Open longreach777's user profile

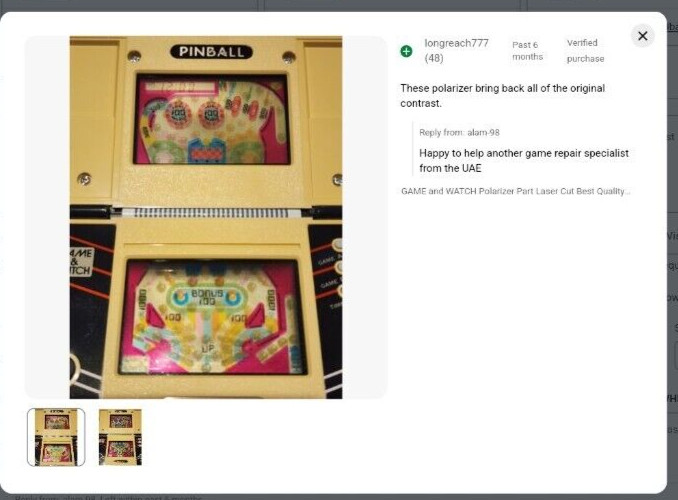click(456, 43)
